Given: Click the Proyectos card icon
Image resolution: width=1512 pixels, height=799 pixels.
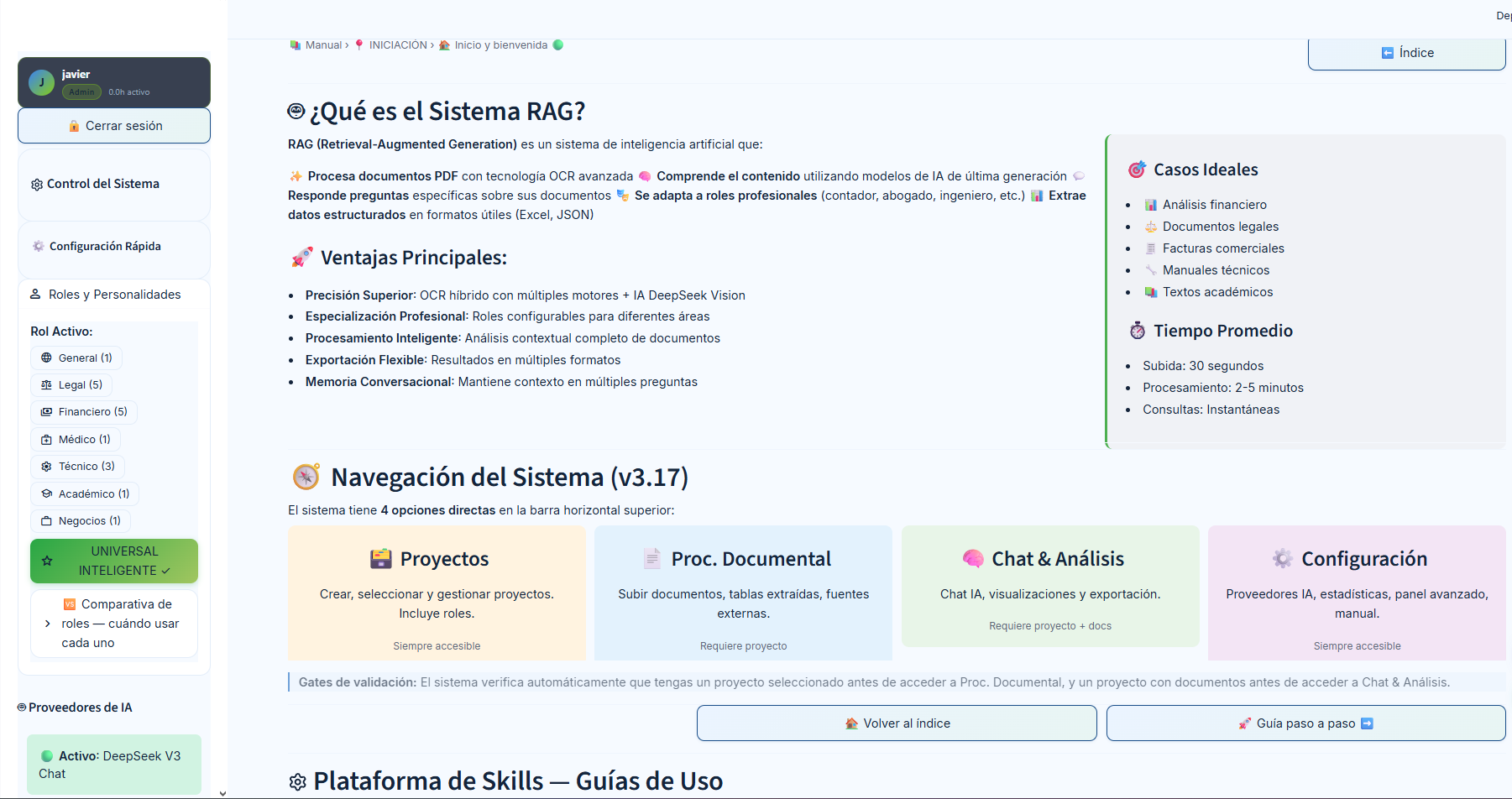Looking at the screenshot, I should point(381,559).
